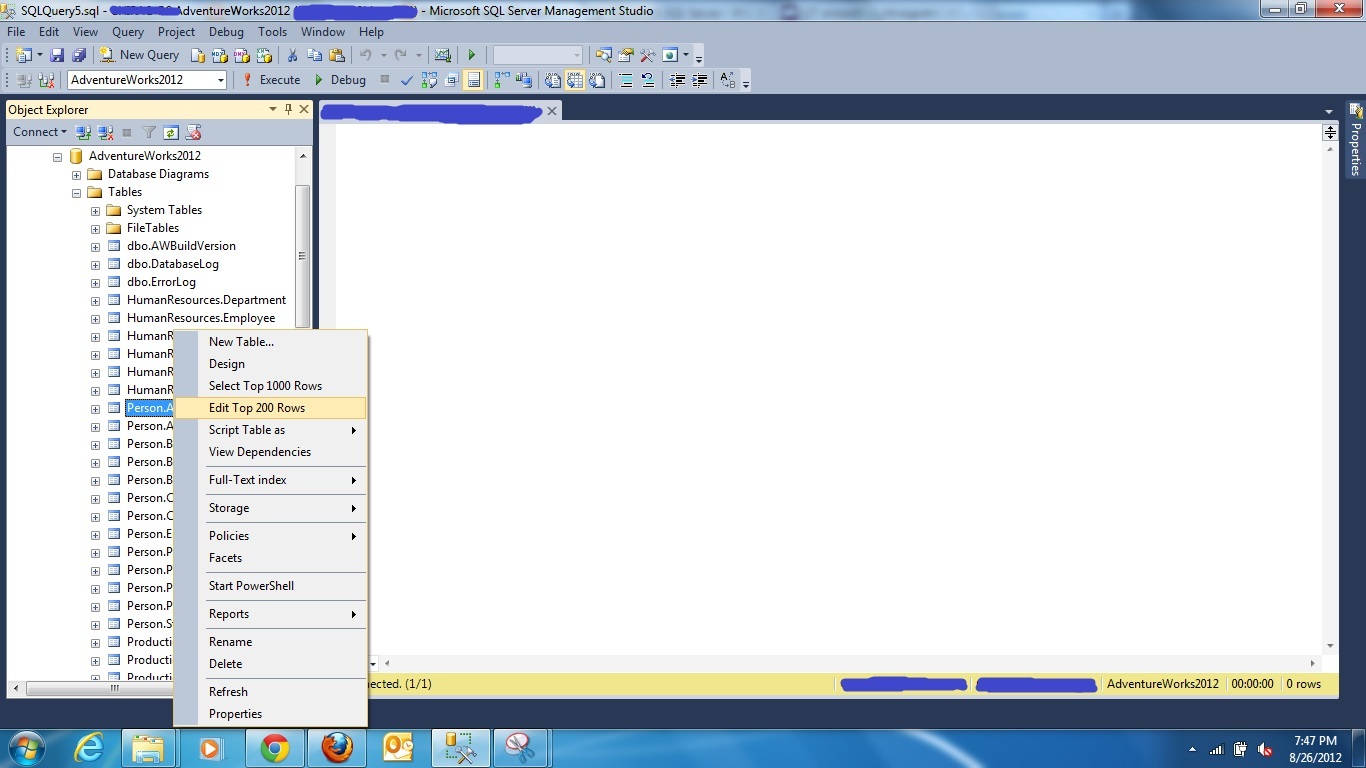Toggle auto-hide pin on Object Explorer panel
This screenshot has height=768, width=1366.
288,109
